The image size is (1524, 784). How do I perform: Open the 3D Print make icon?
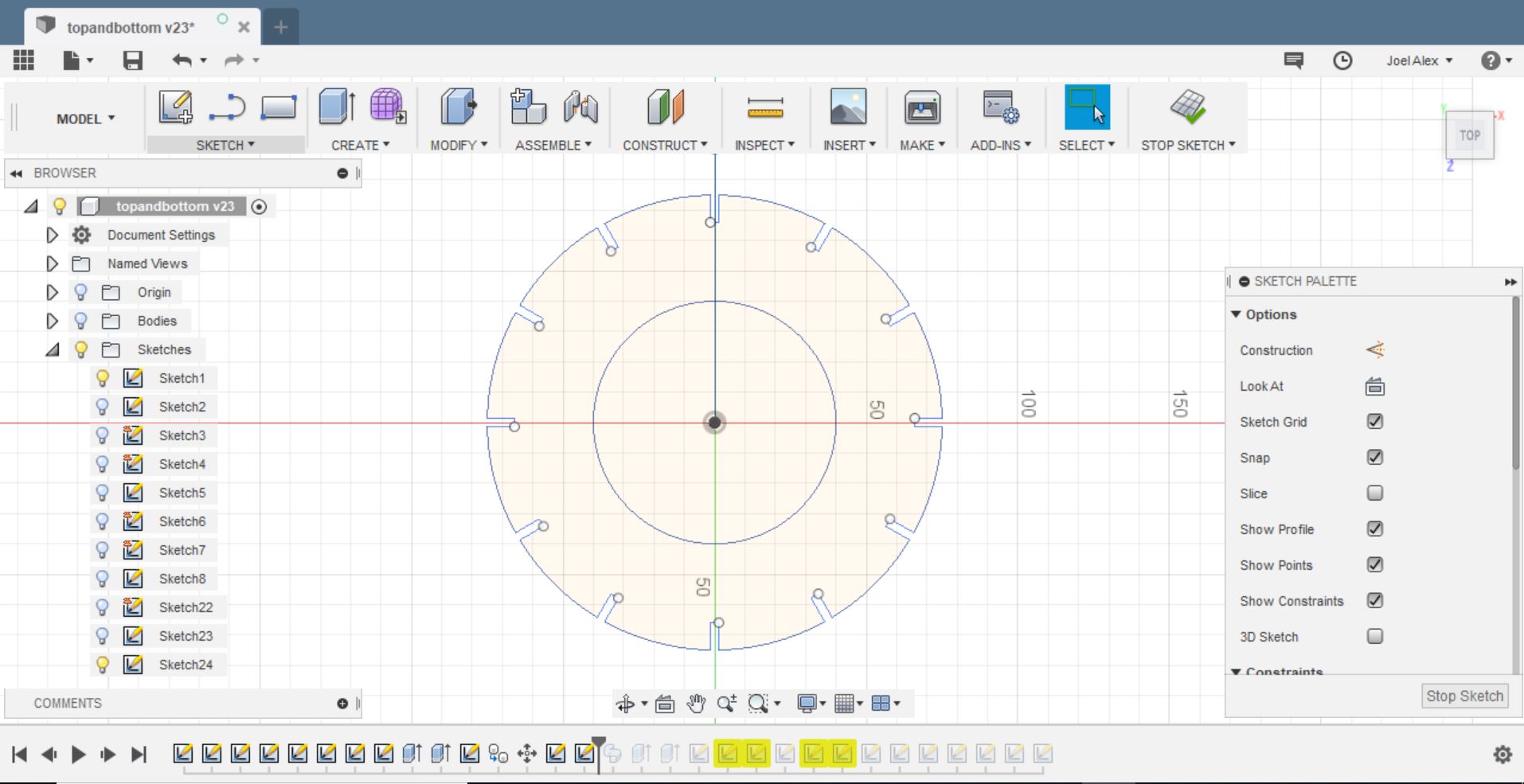point(922,107)
